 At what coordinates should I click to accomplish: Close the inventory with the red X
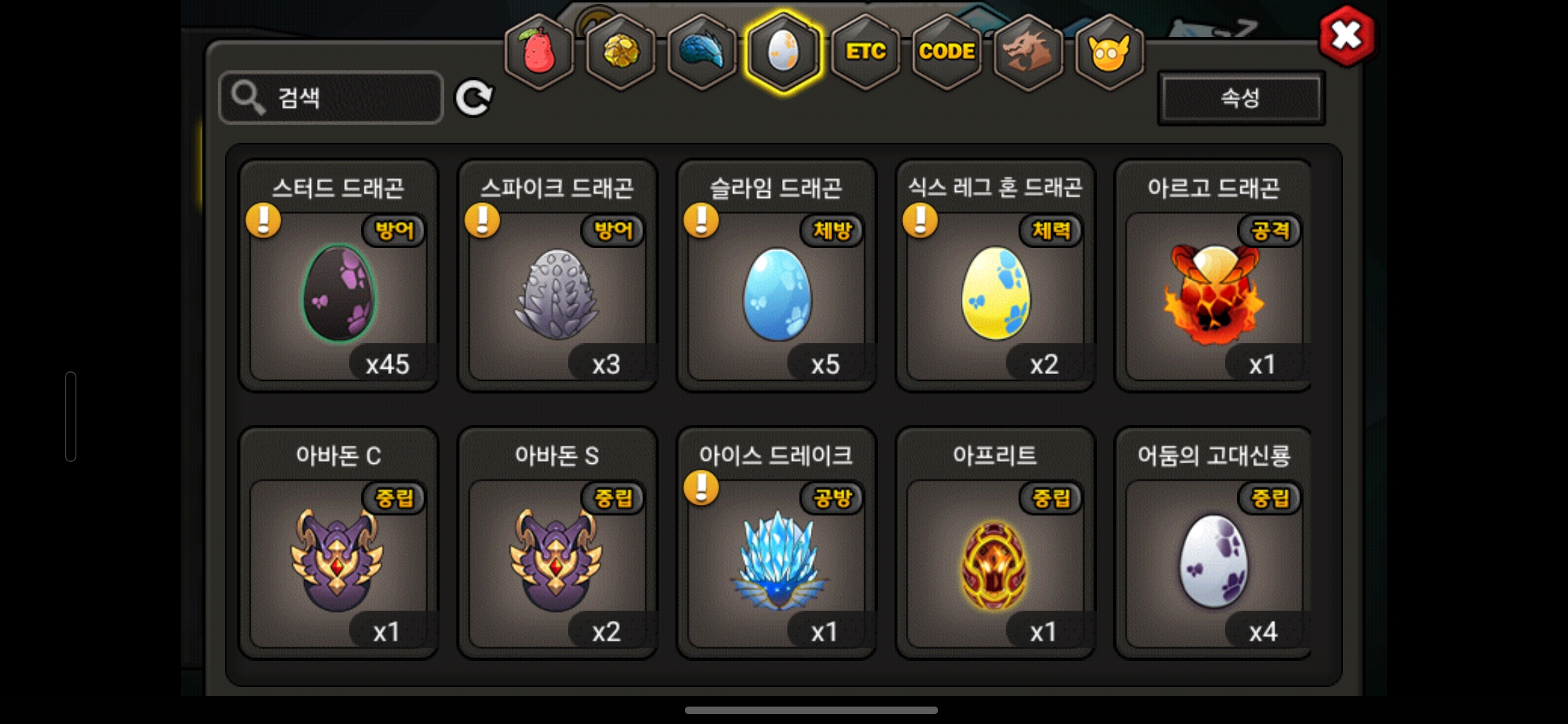[x=1347, y=36]
